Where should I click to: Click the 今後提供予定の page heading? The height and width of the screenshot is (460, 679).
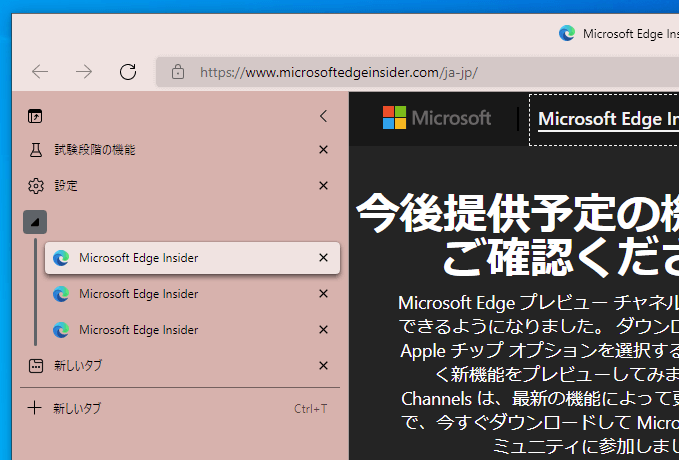(x=517, y=234)
